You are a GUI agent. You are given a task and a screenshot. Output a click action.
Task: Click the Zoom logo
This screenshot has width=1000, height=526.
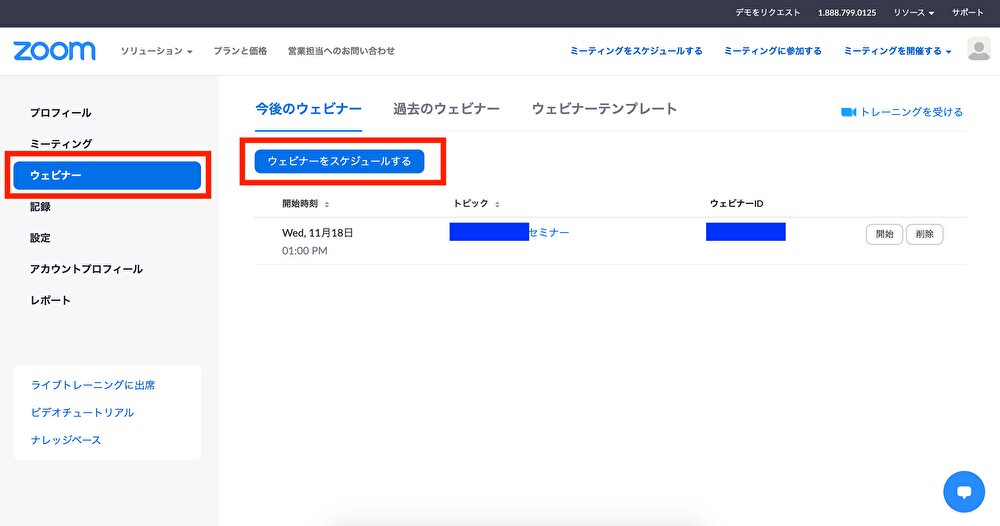coord(54,50)
